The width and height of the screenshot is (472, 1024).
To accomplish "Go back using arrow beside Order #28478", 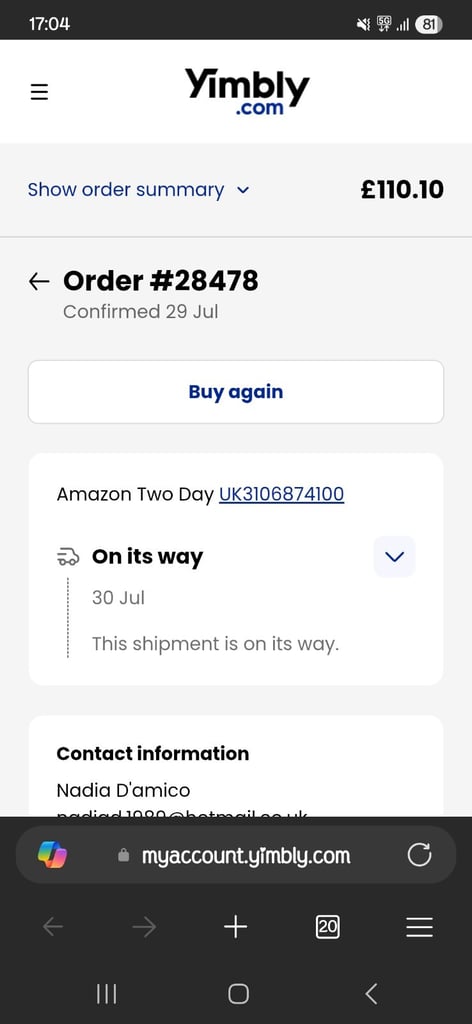I will 39,281.
